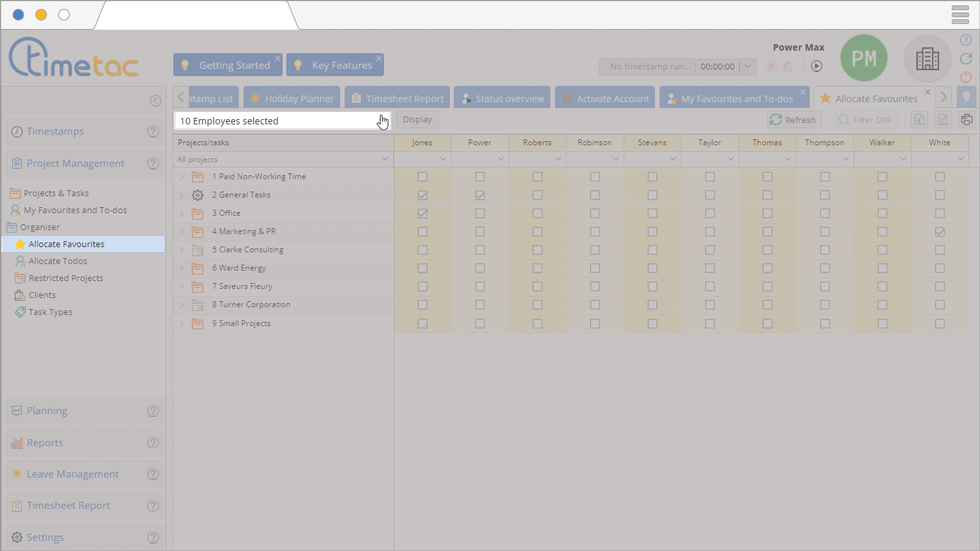Open Restricted Projects in the sidebar
Viewport: 980px width, 551px height.
(x=65, y=278)
